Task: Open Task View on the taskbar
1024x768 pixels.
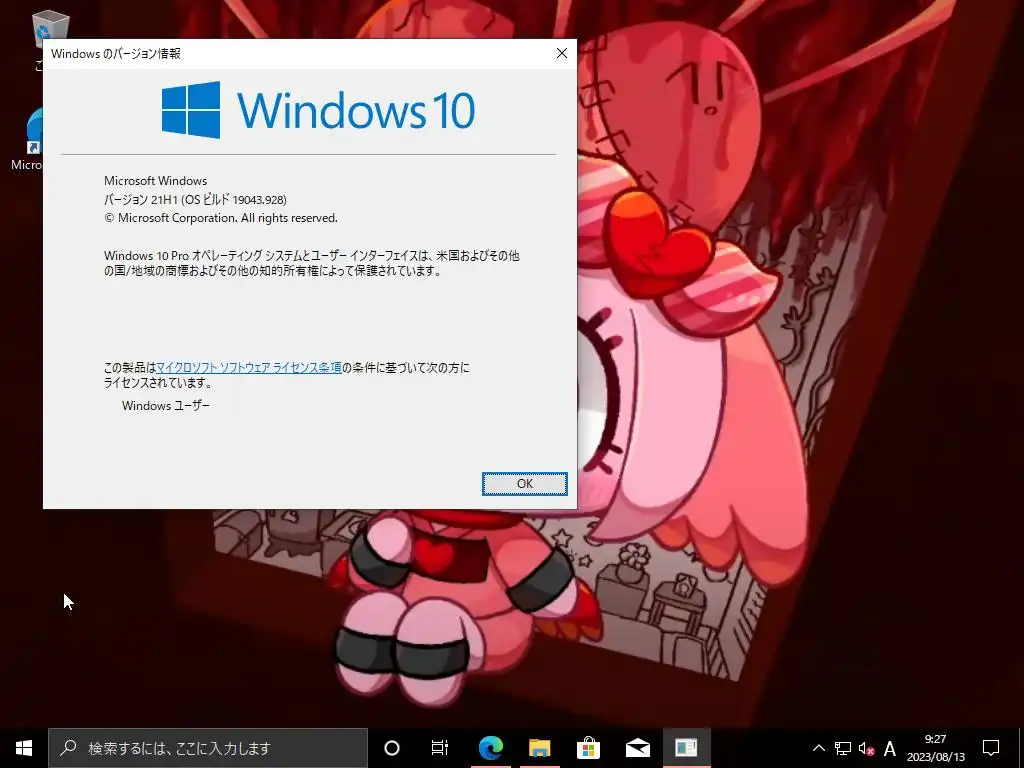Action: click(440, 748)
